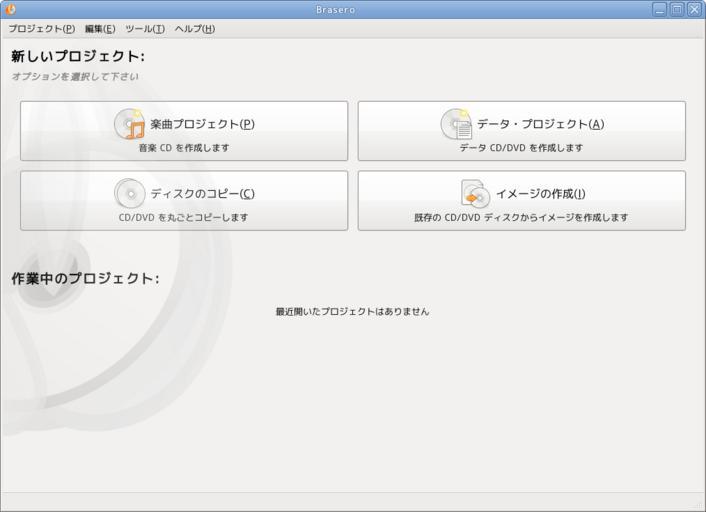The image size is (706, 512).
Task: Click the data disc icon with document
Action: (456, 124)
